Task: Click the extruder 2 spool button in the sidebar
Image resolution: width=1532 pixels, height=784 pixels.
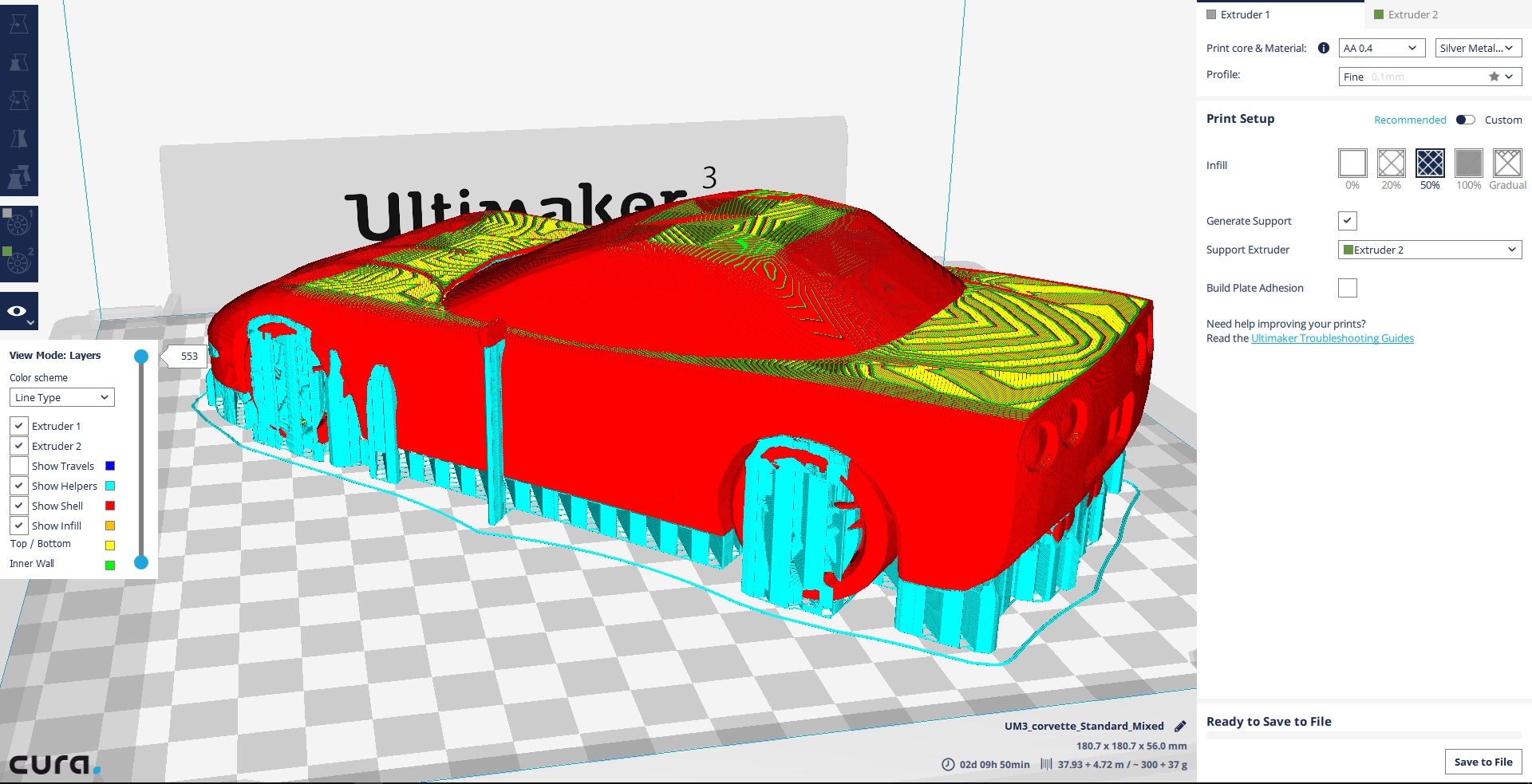Action: coord(19,263)
